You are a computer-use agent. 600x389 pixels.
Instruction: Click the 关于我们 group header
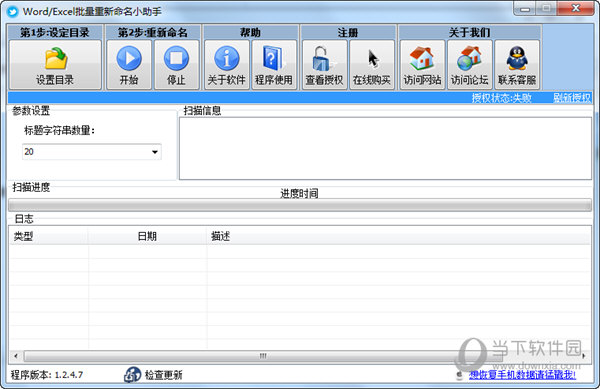[x=470, y=33]
